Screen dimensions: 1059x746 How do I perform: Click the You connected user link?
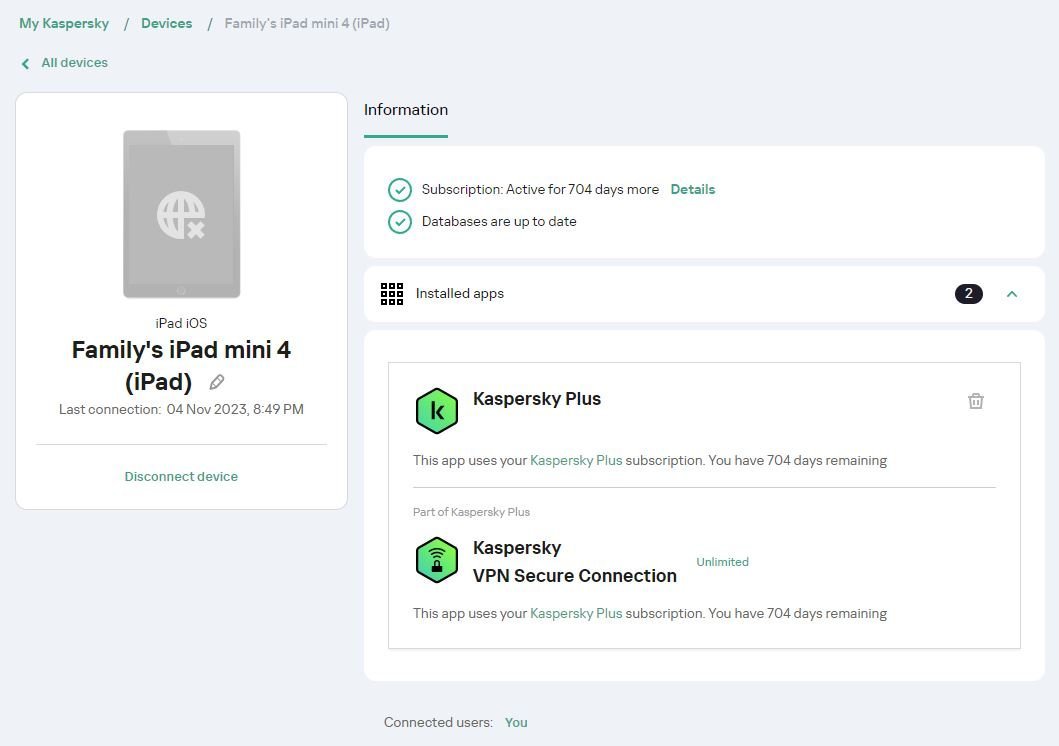[516, 722]
